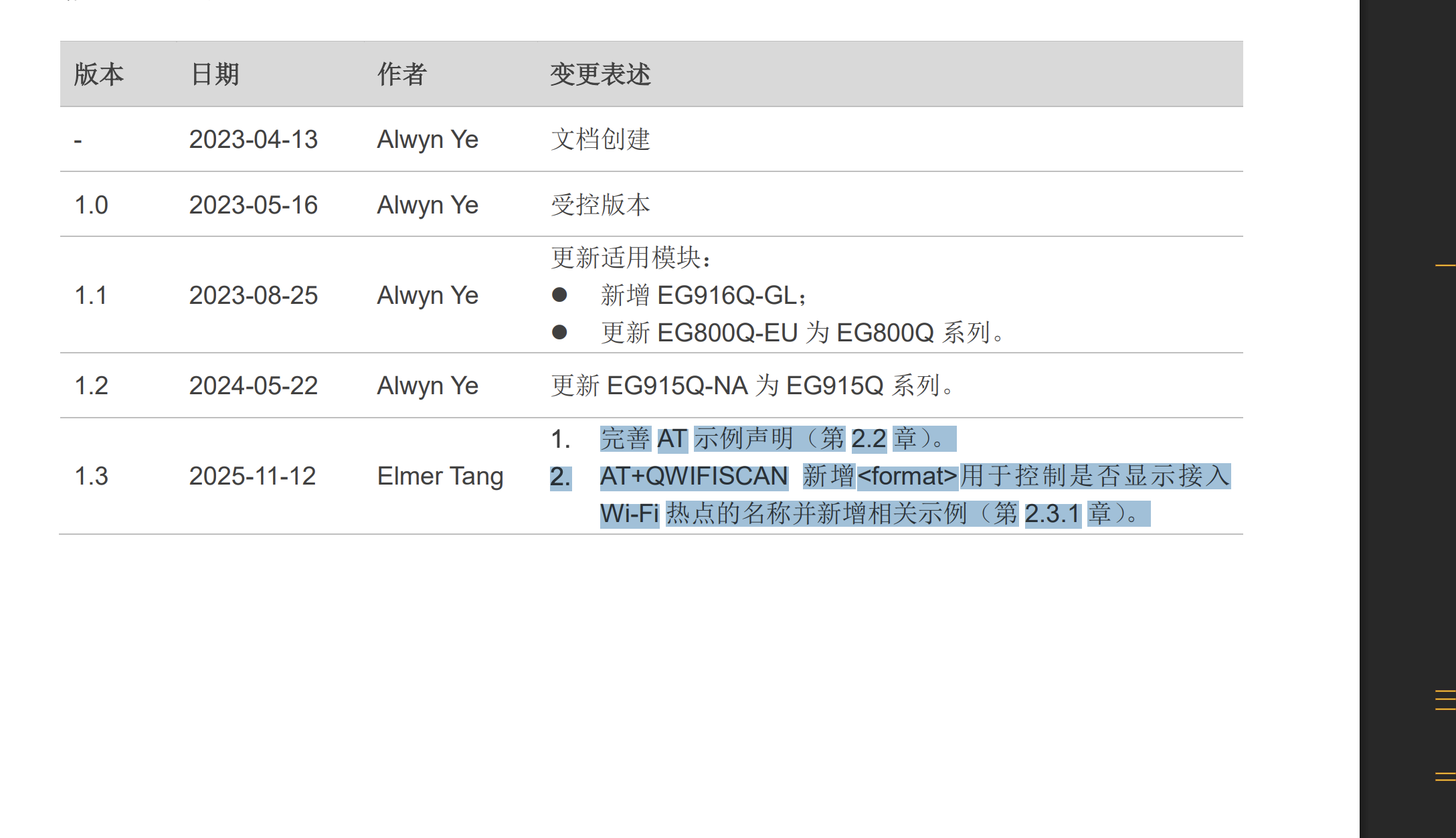1456x838 pixels.
Task: Click the date 2025-11-12
Action: click(x=252, y=477)
